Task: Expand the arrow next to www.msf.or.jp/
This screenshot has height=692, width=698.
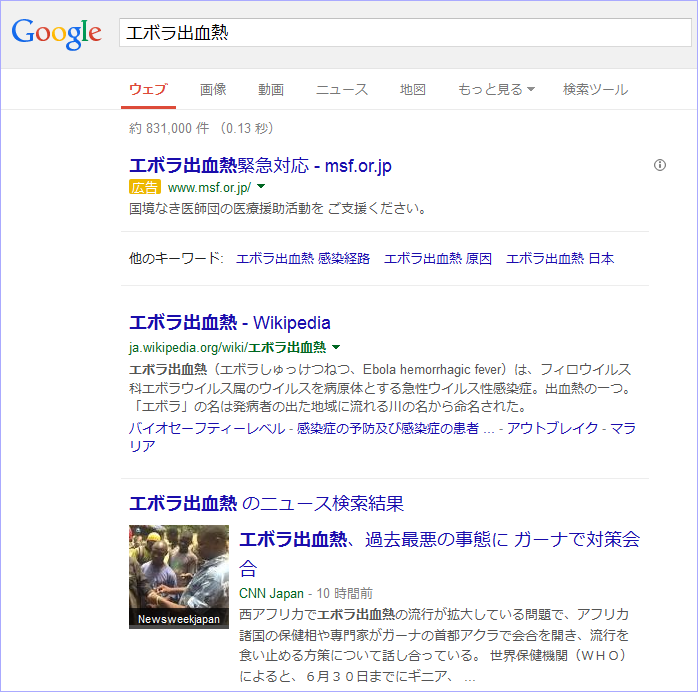Action: [261, 186]
